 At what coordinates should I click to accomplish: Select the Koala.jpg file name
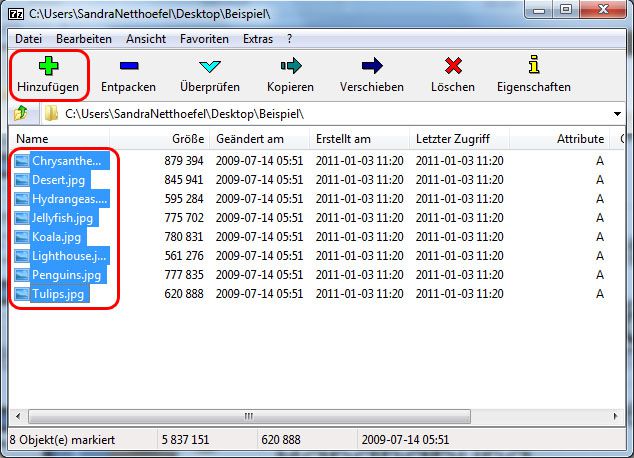coord(57,237)
